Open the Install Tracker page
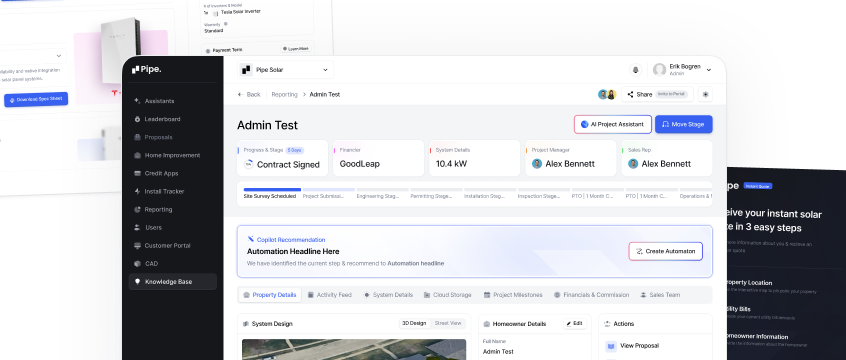The image size is (846, 360). pyautogui.click(x=172, y=192)
